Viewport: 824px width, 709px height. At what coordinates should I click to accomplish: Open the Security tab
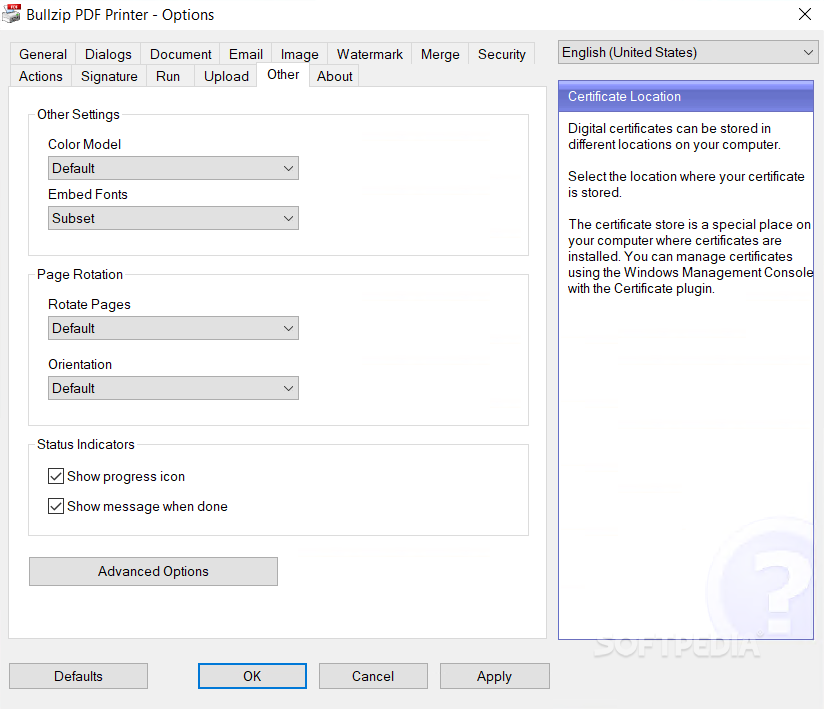point(501,54)
